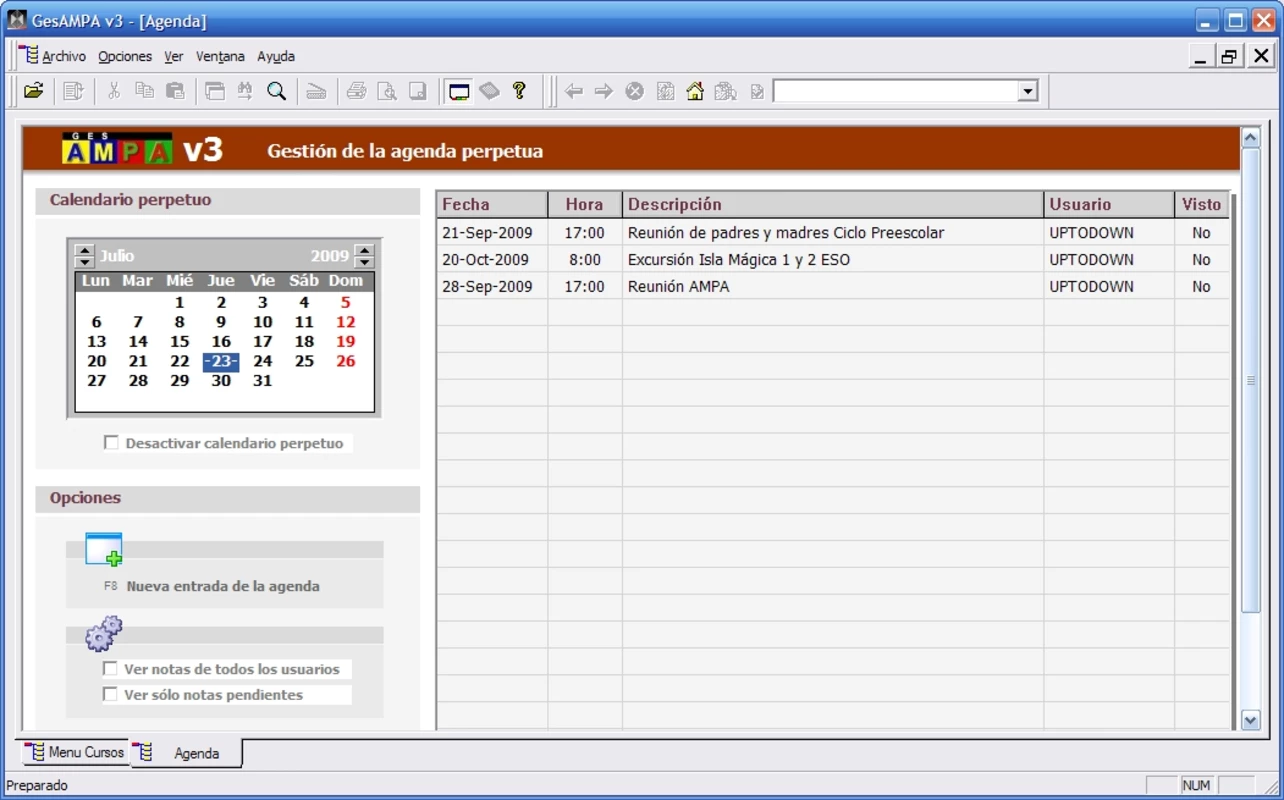
Task: Select red Sunday 19 in the calendar
Action: [345, 342]
